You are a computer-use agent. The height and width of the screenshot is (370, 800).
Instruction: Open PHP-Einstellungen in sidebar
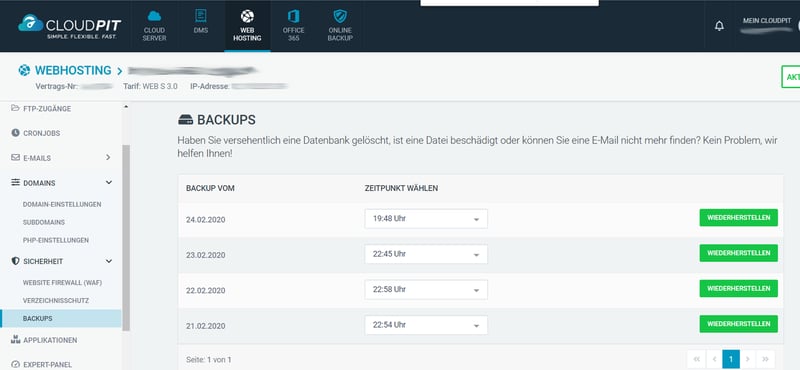pos(56,240)
